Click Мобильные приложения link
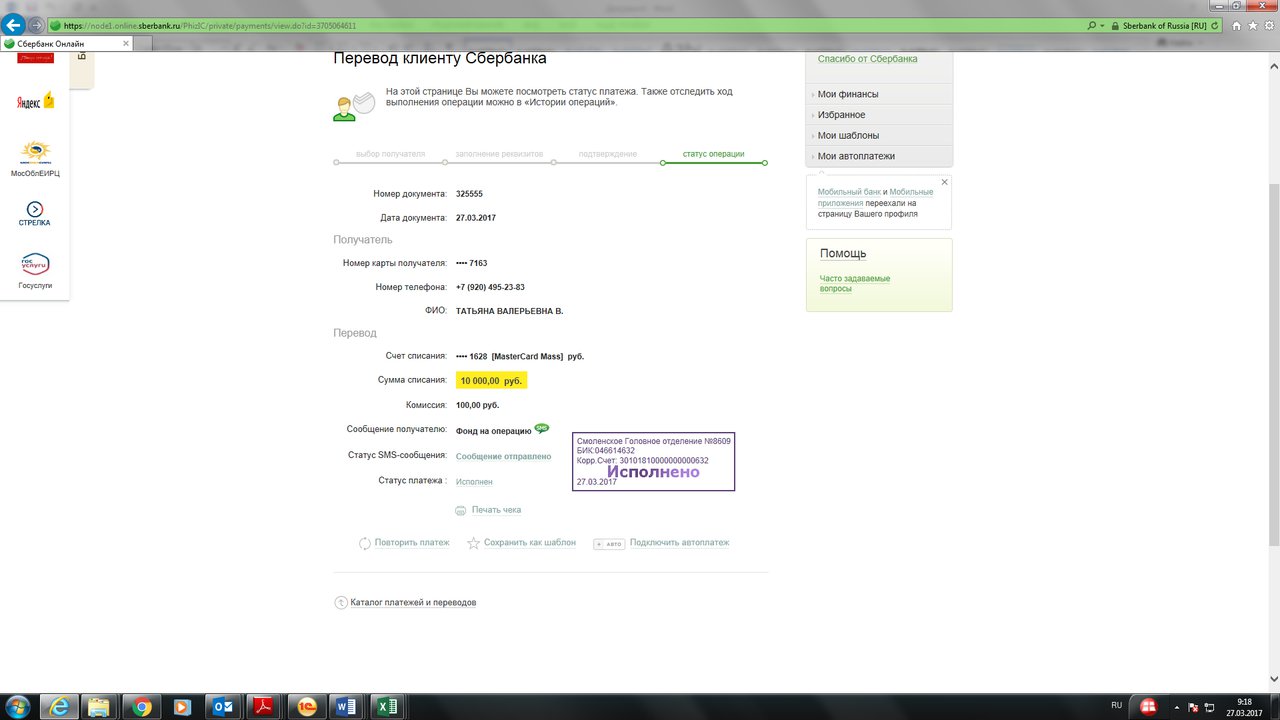 875,197
